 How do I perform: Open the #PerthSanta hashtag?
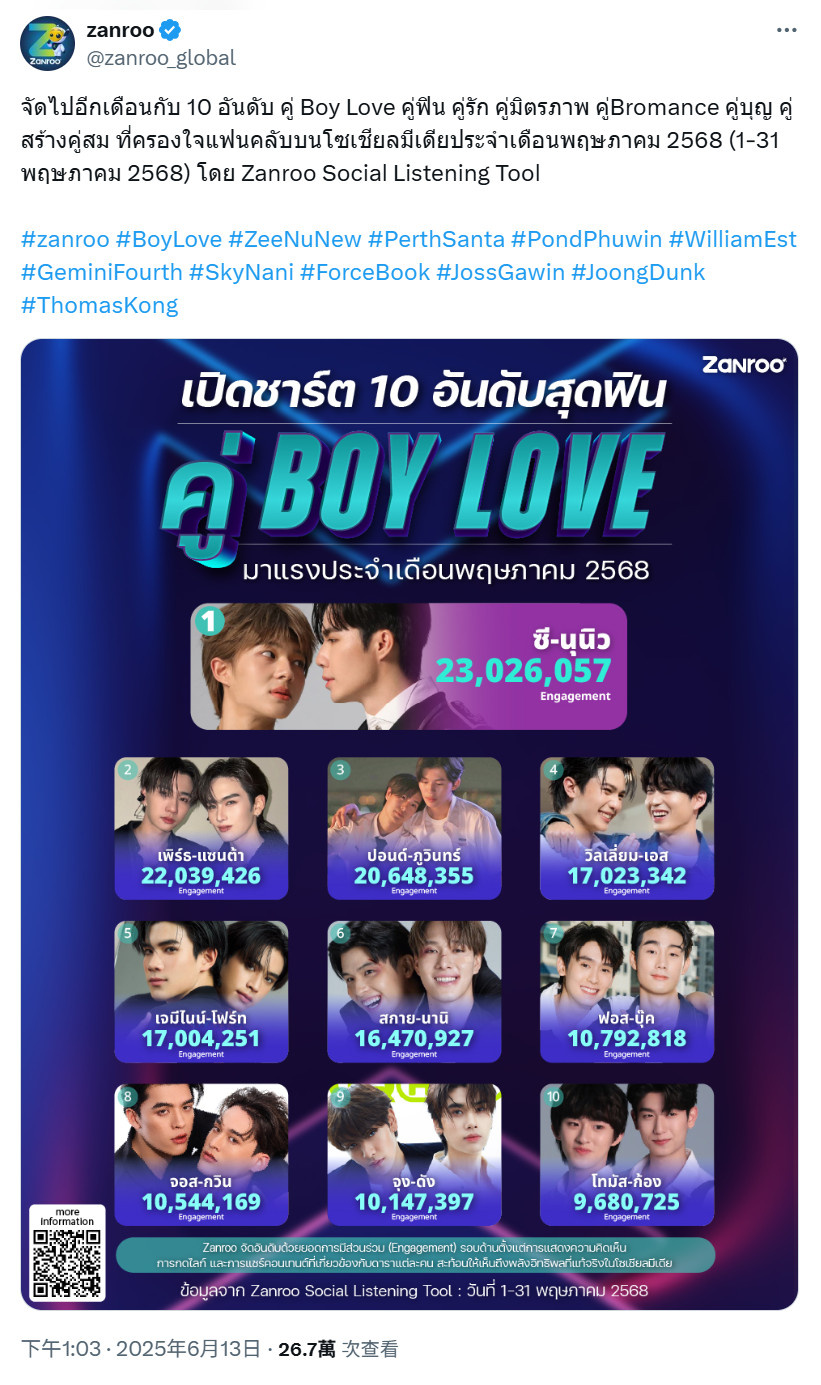tap(436, 240)
